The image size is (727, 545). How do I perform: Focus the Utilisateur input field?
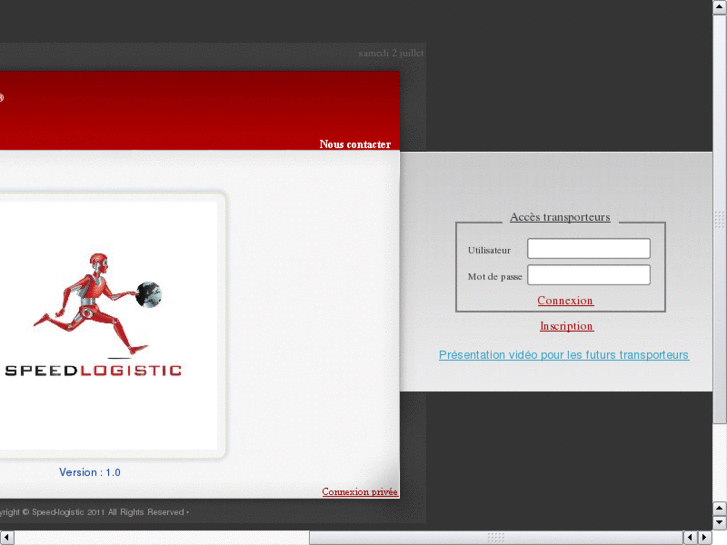[x=589, y=249]
